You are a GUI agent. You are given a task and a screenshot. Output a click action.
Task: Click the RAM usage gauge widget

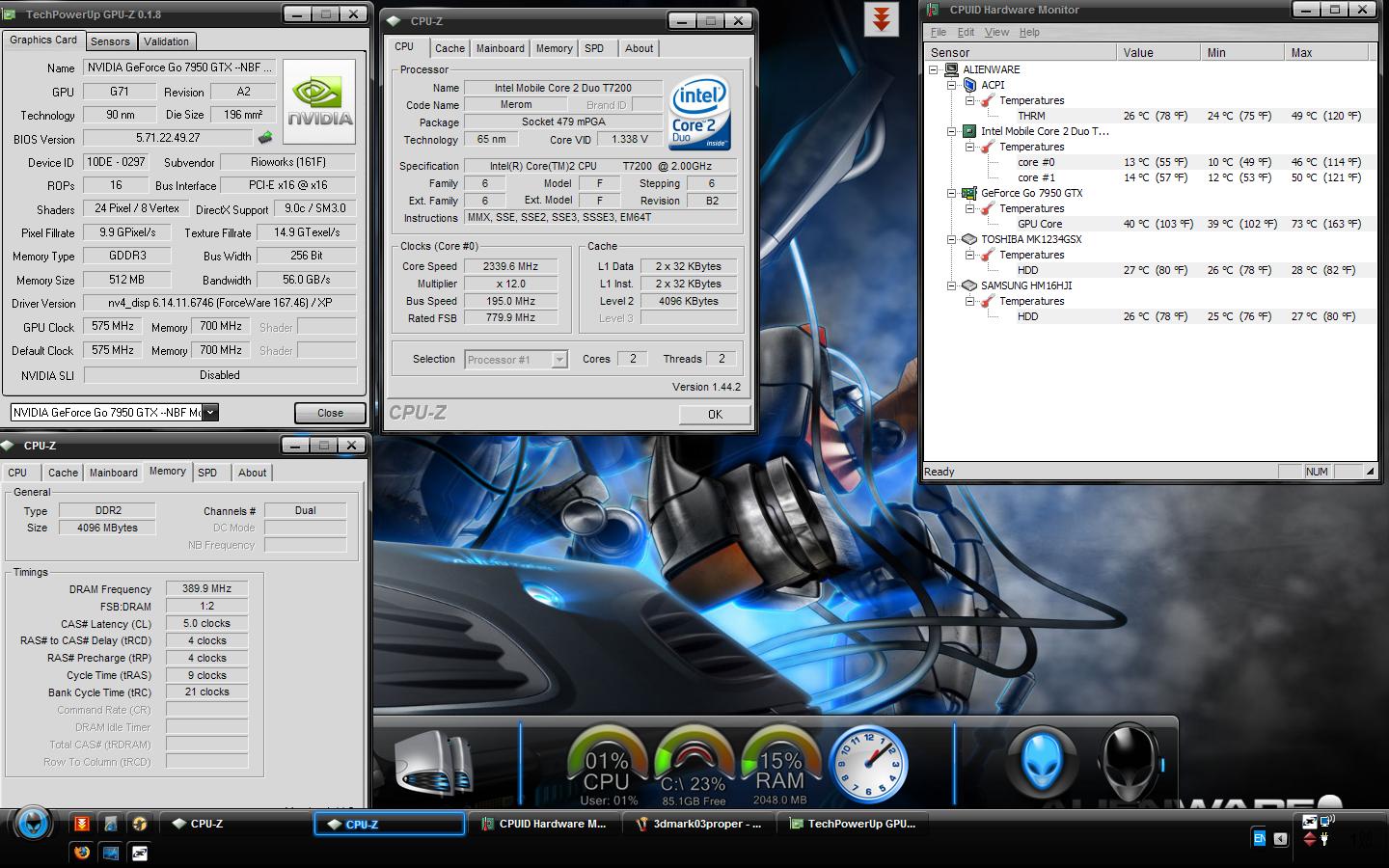tap(779, 765)
